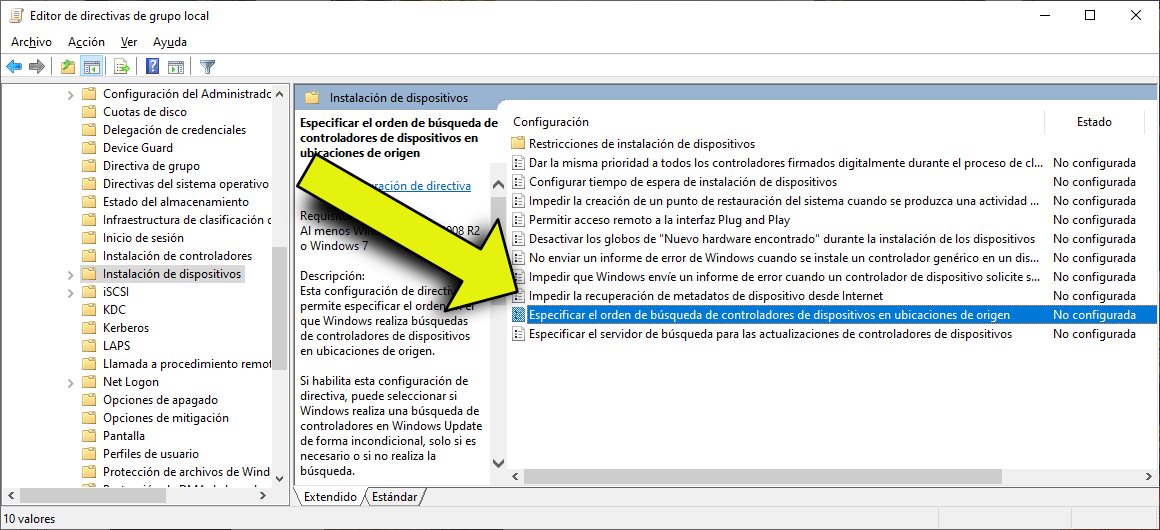
Task: Click the policy icon of Configurar tiempo de espera row
Action: (519, 181)
